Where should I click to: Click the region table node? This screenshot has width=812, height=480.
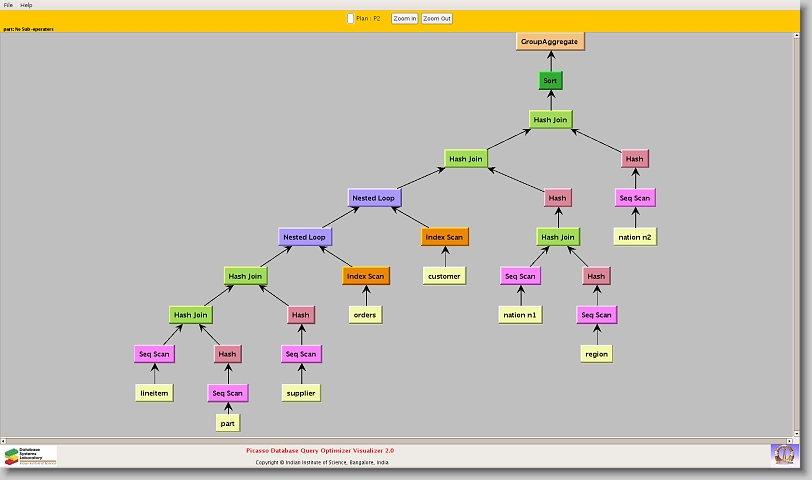pos(596,354)
